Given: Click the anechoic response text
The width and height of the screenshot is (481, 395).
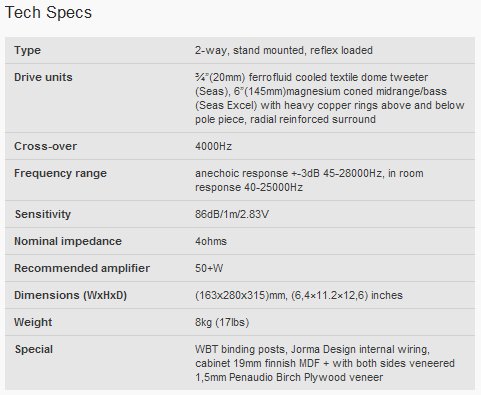Looking at the screenshot, I should click(x=309, y=180).
